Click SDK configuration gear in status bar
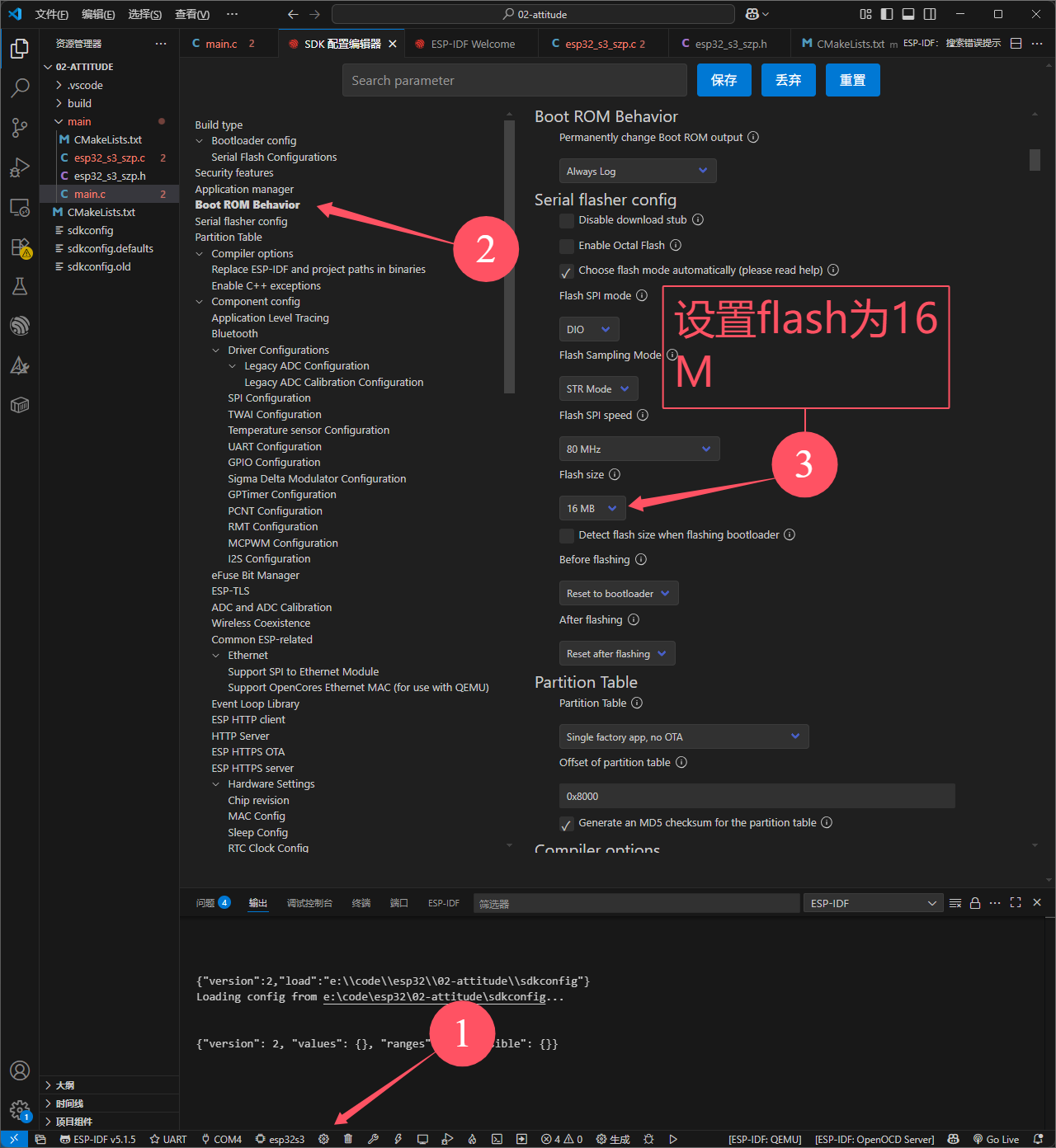Screen dimensions: 1056x1148 [x=324, y=1139]
